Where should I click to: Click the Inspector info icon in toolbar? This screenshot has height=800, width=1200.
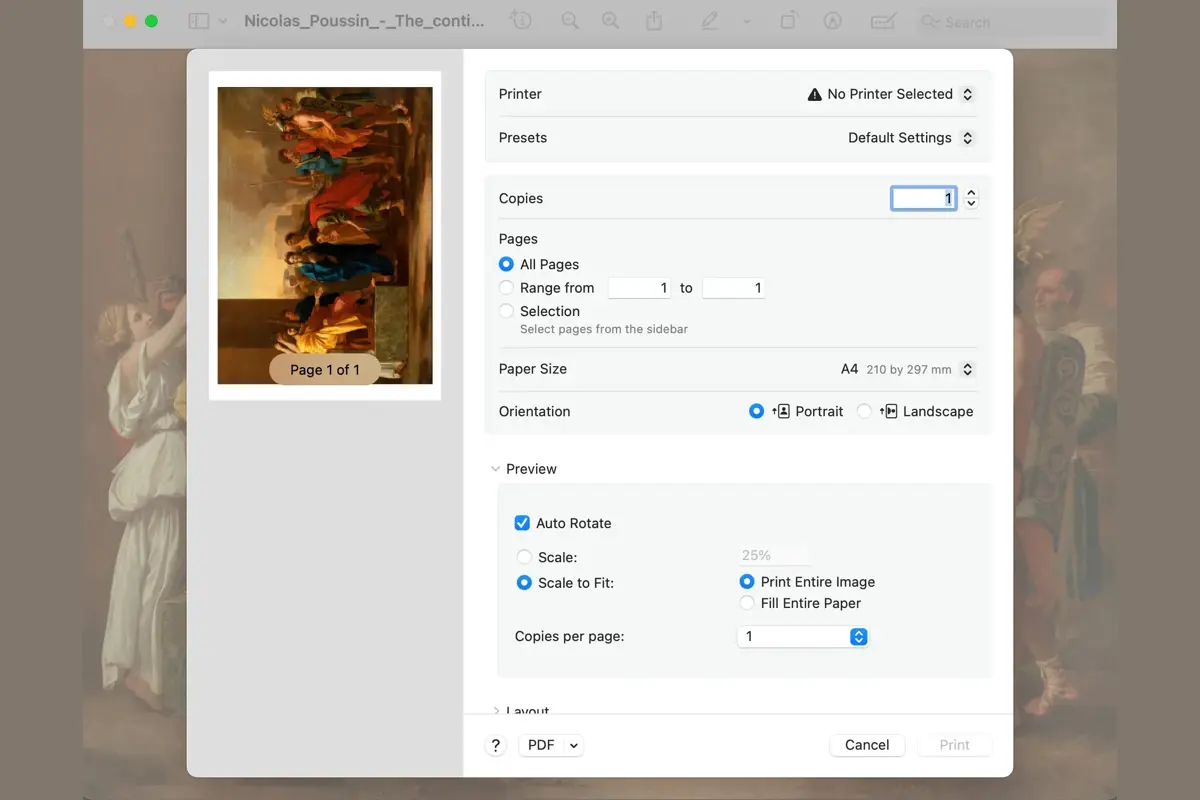click(x=521, y=20)
